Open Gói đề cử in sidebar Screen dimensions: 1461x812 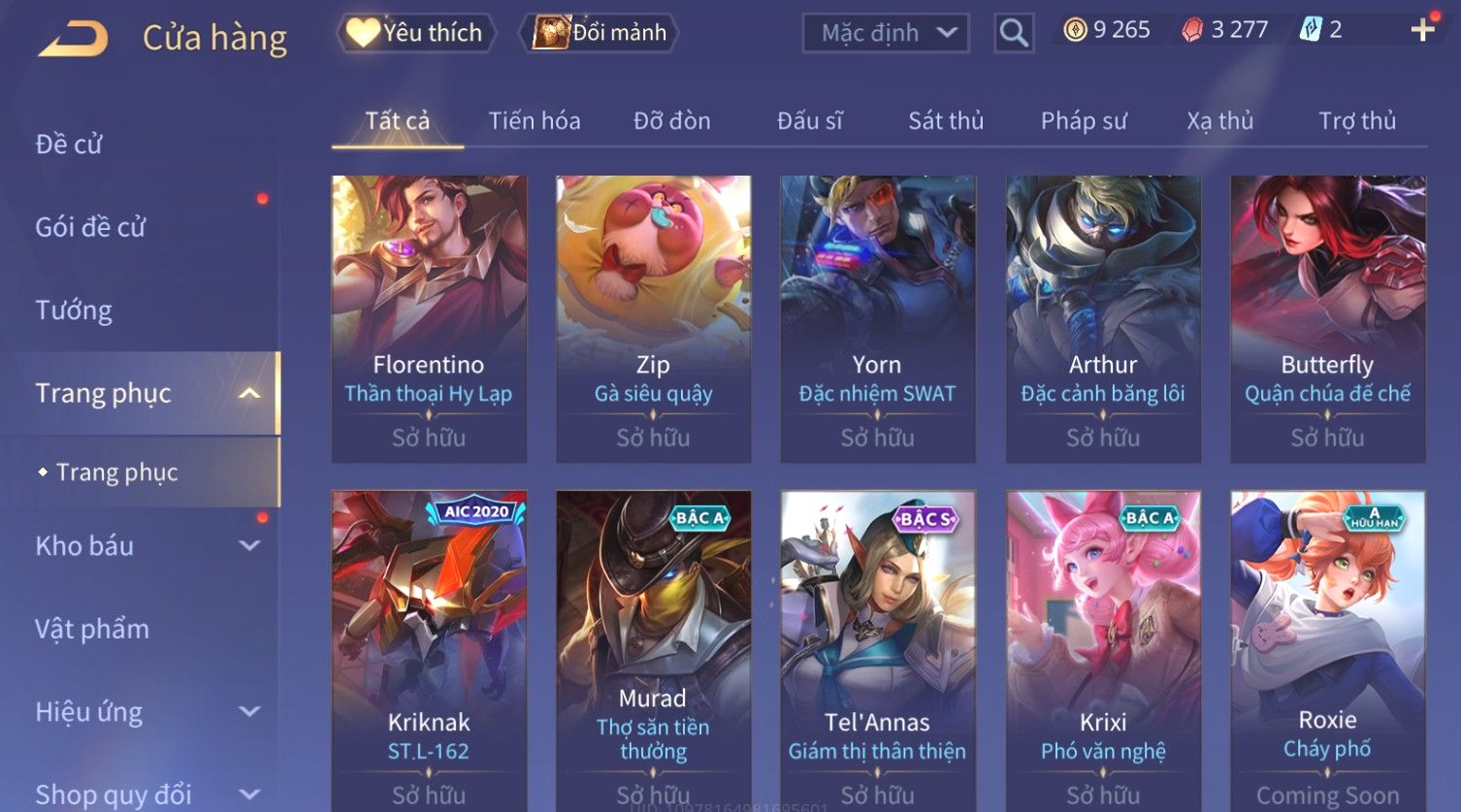point(90,227)
